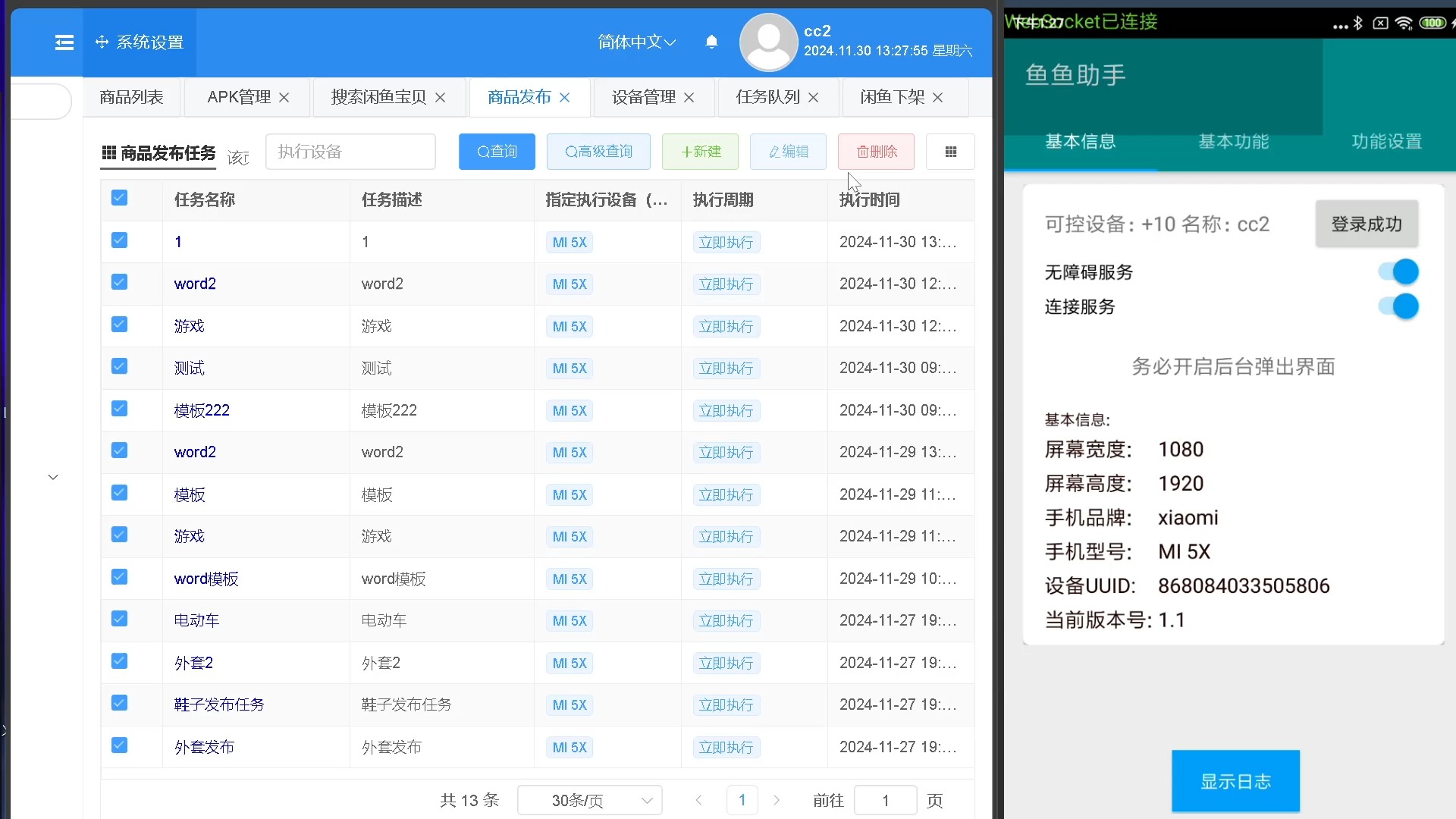Select the 基本信息 tab in 鱼鱼助手
1456x819 pixels.
tap(1081, 142)
